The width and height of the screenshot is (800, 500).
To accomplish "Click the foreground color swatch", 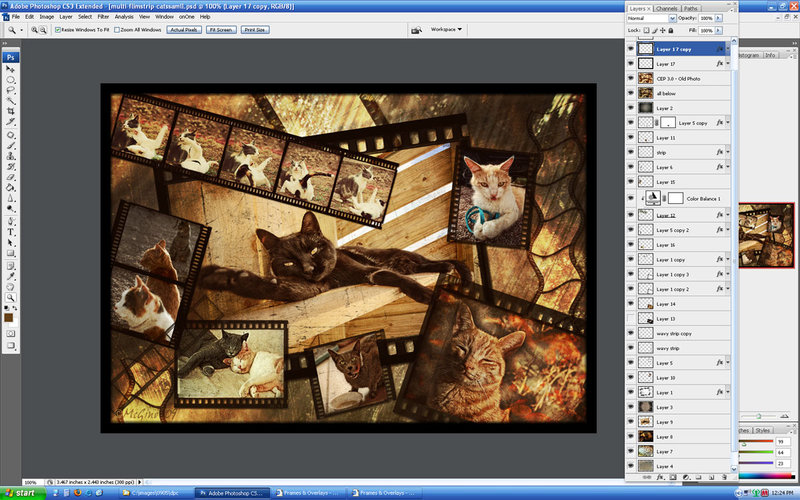I will [x=9, y=317].
